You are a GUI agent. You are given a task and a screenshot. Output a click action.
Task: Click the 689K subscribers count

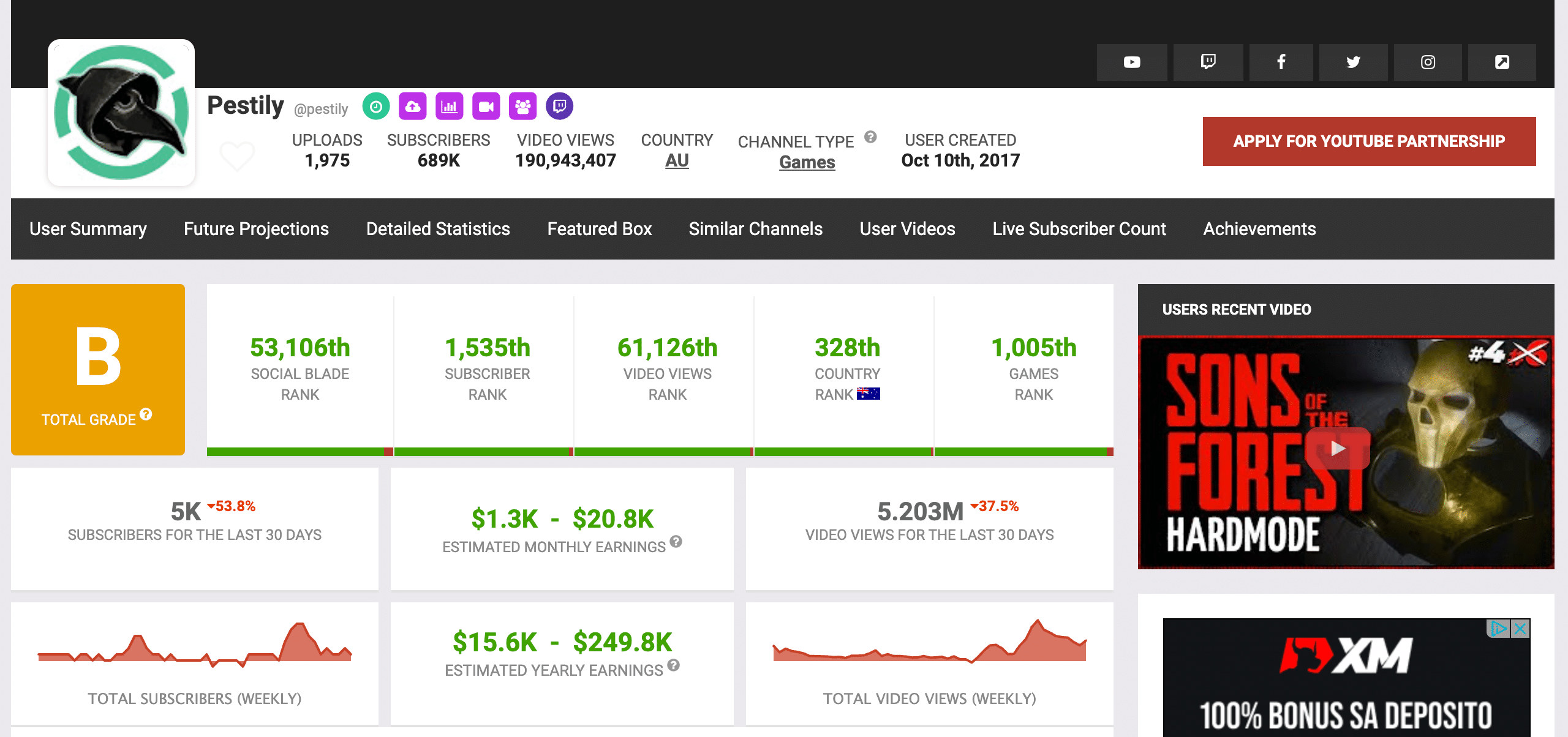coord(439,160)
